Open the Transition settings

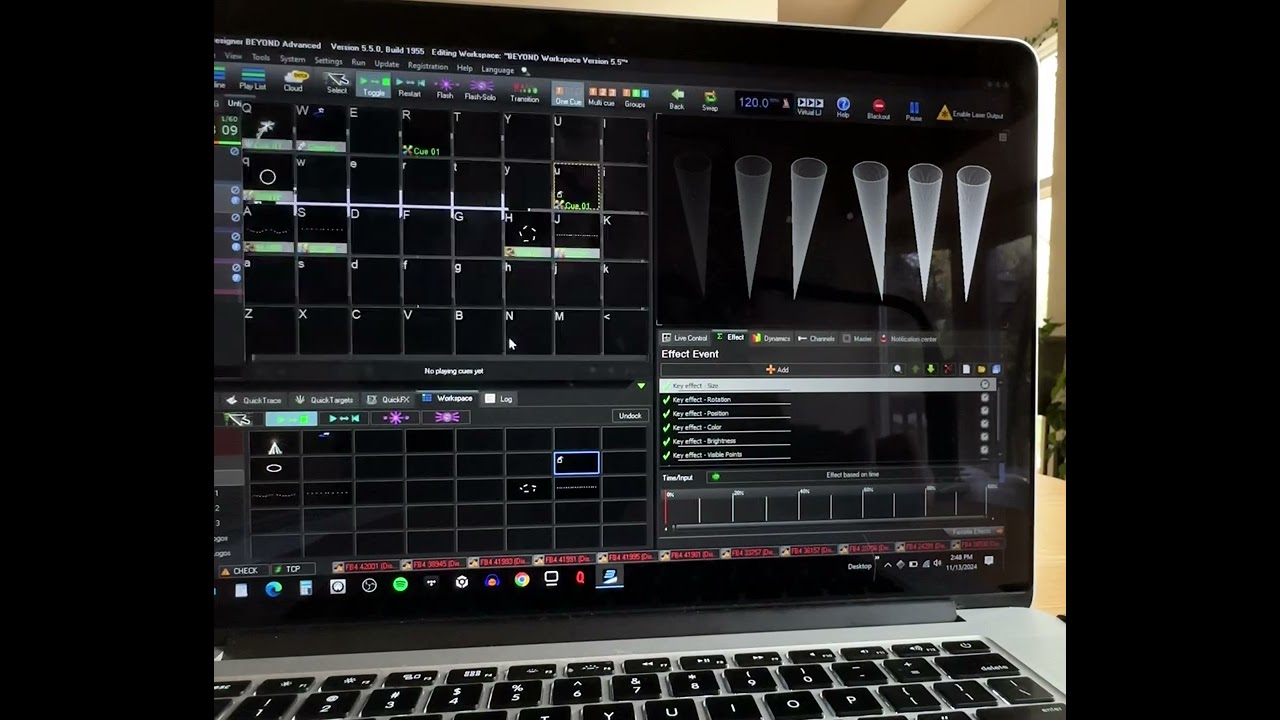click(524, 92)
